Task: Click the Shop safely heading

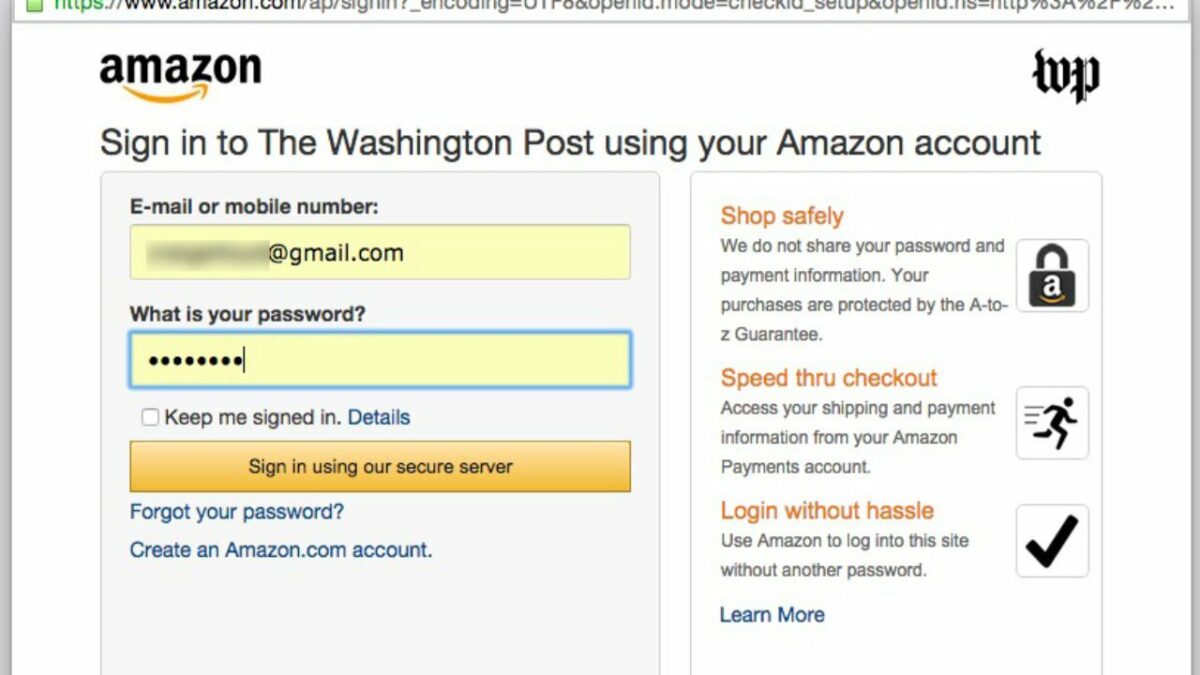Action: click(x=782, y=216)
